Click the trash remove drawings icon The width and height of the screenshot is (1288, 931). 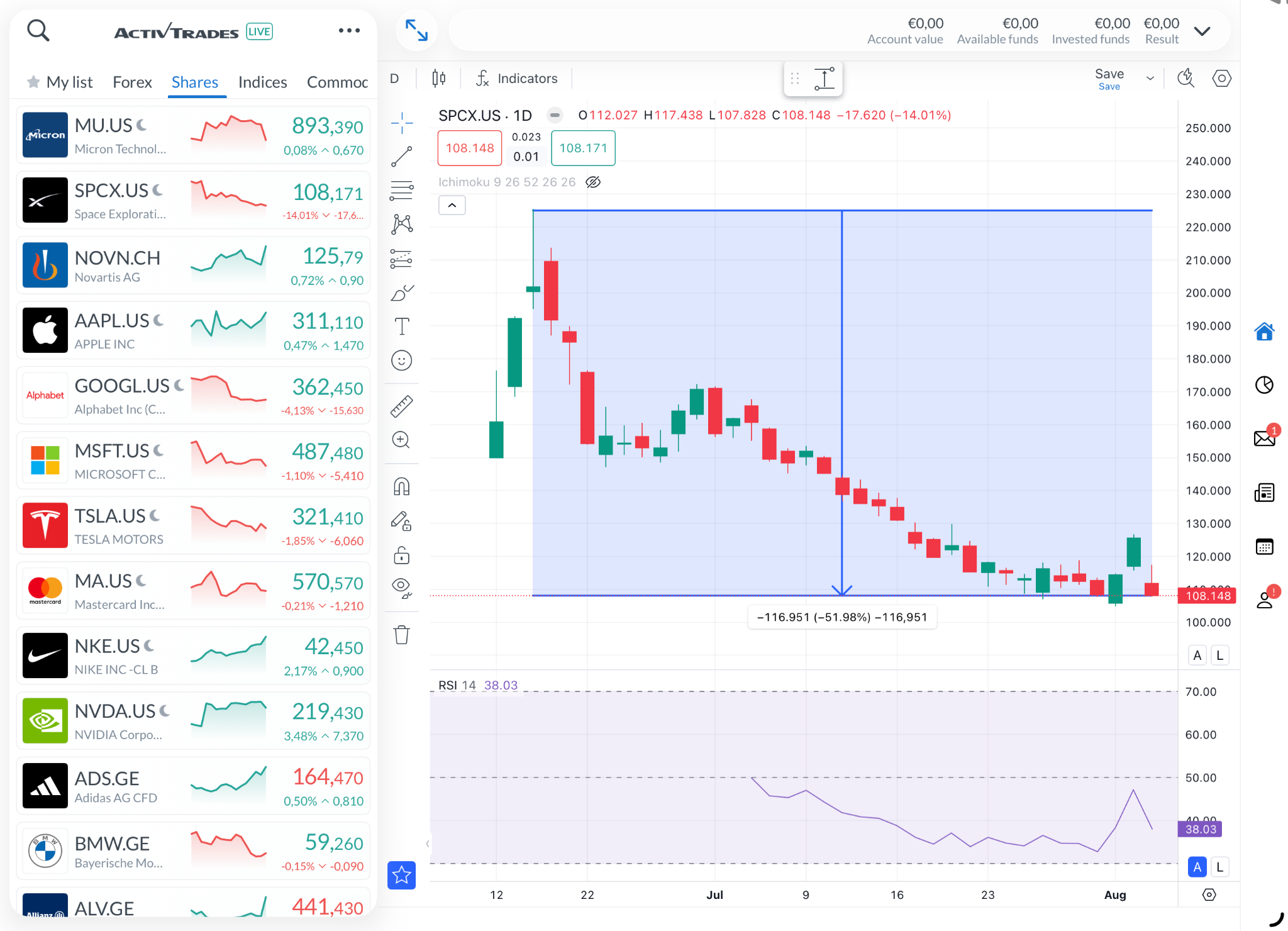coord(402,635)
